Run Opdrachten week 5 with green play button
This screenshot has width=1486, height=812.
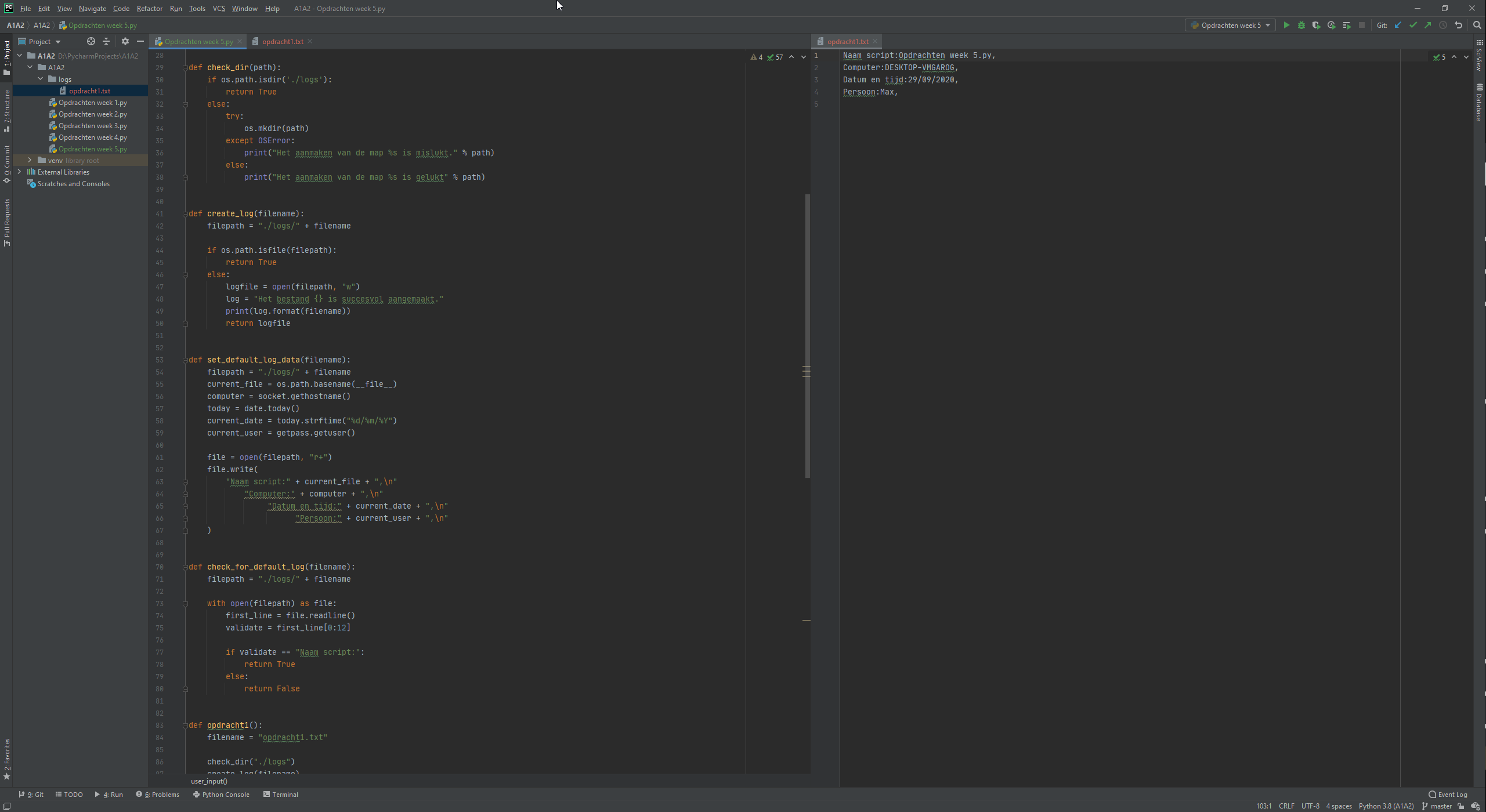[1286, 25]
